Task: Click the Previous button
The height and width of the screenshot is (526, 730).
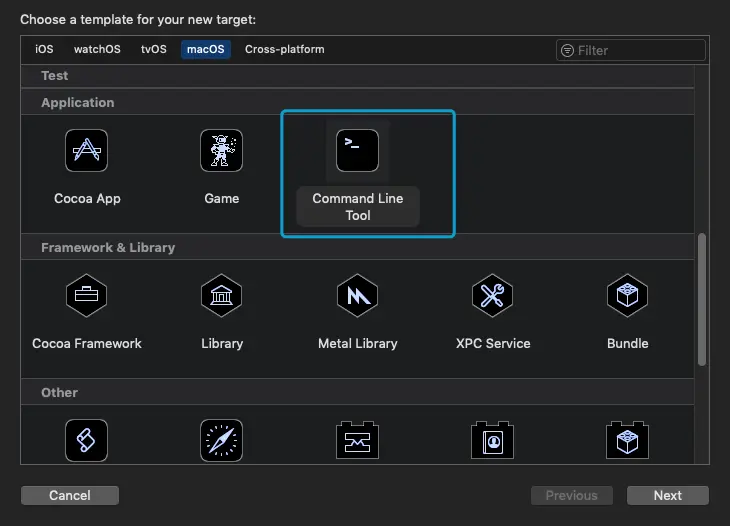Action: coord(572,495)
